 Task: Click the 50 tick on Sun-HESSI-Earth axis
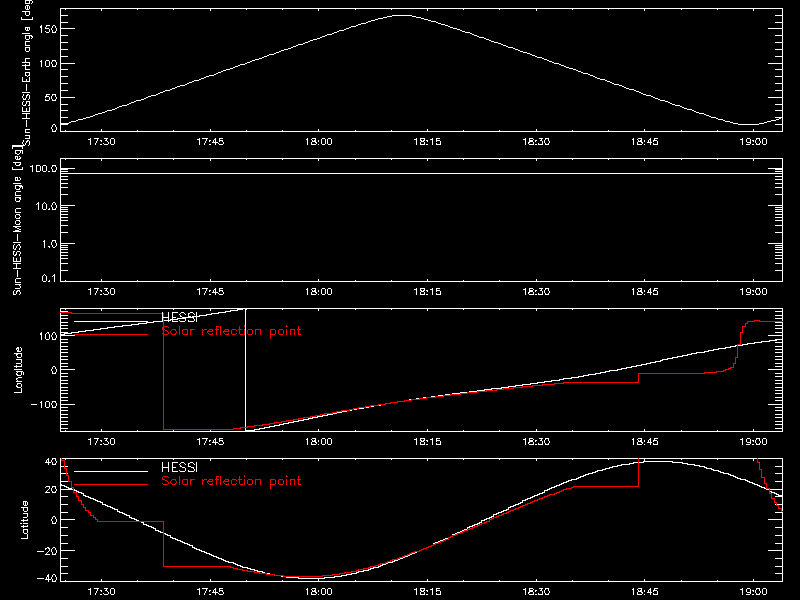(x=51, y=97)
